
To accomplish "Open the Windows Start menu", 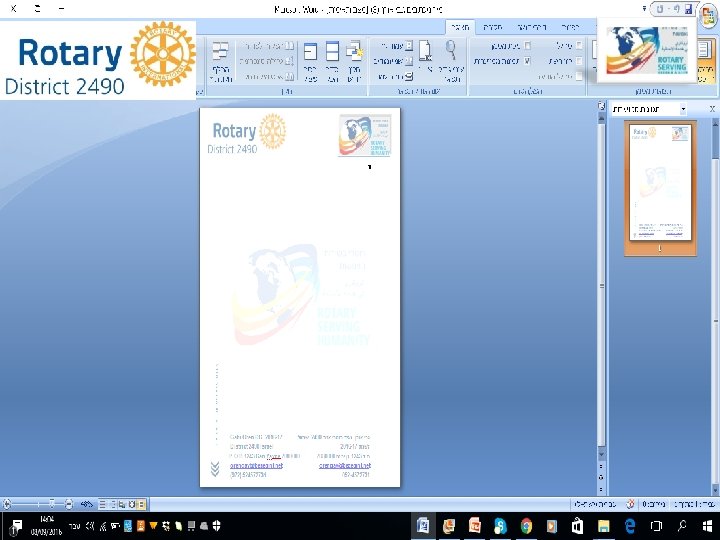I will 707,526.
